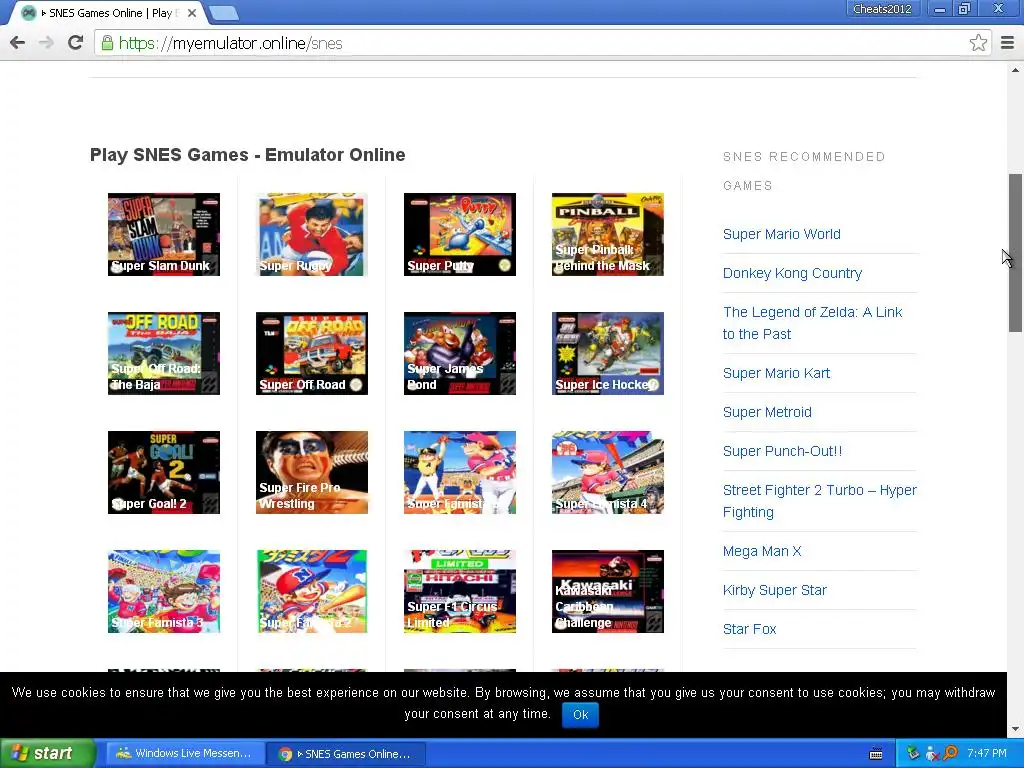This screenshot has height=768, width=1024.
Task: Bookmark this page with the star icon
Action: tap(978, 43)
